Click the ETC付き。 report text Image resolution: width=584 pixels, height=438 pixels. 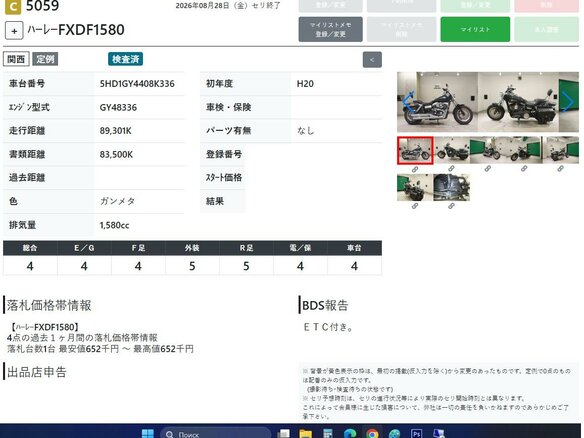[328, 327]
